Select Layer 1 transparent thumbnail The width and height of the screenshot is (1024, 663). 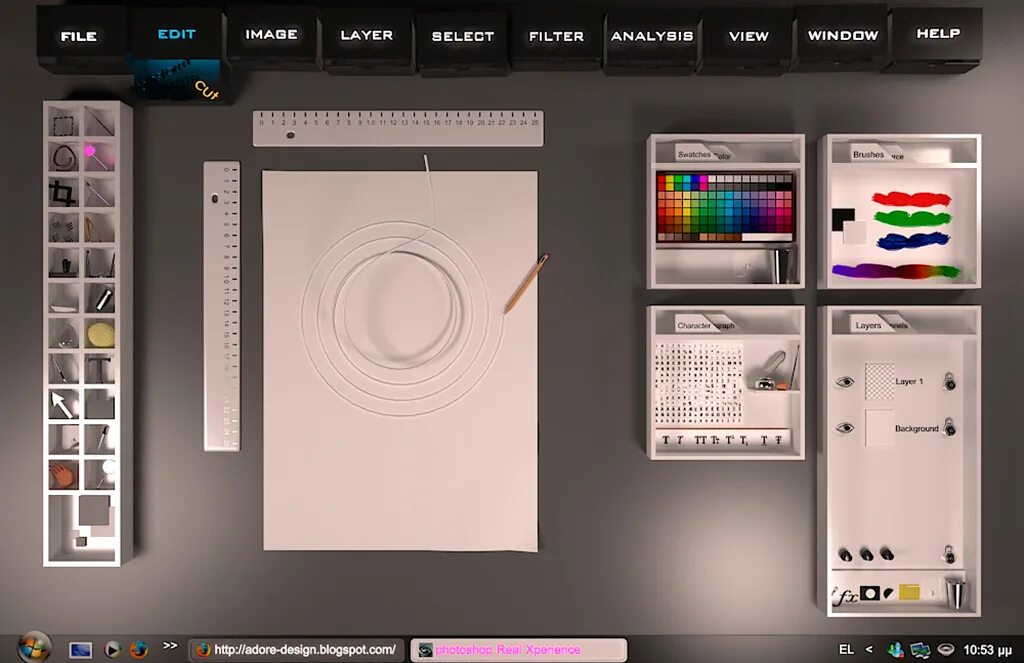point(879,381)
